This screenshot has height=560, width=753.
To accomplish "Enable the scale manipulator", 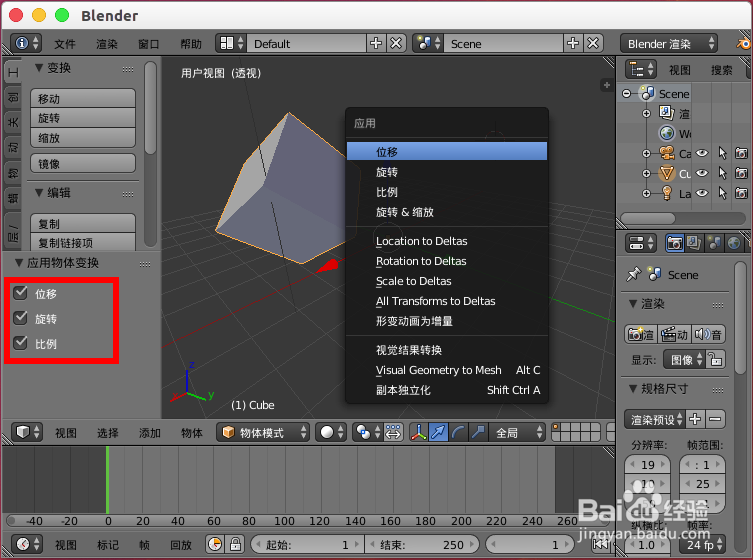I will 478,432.
